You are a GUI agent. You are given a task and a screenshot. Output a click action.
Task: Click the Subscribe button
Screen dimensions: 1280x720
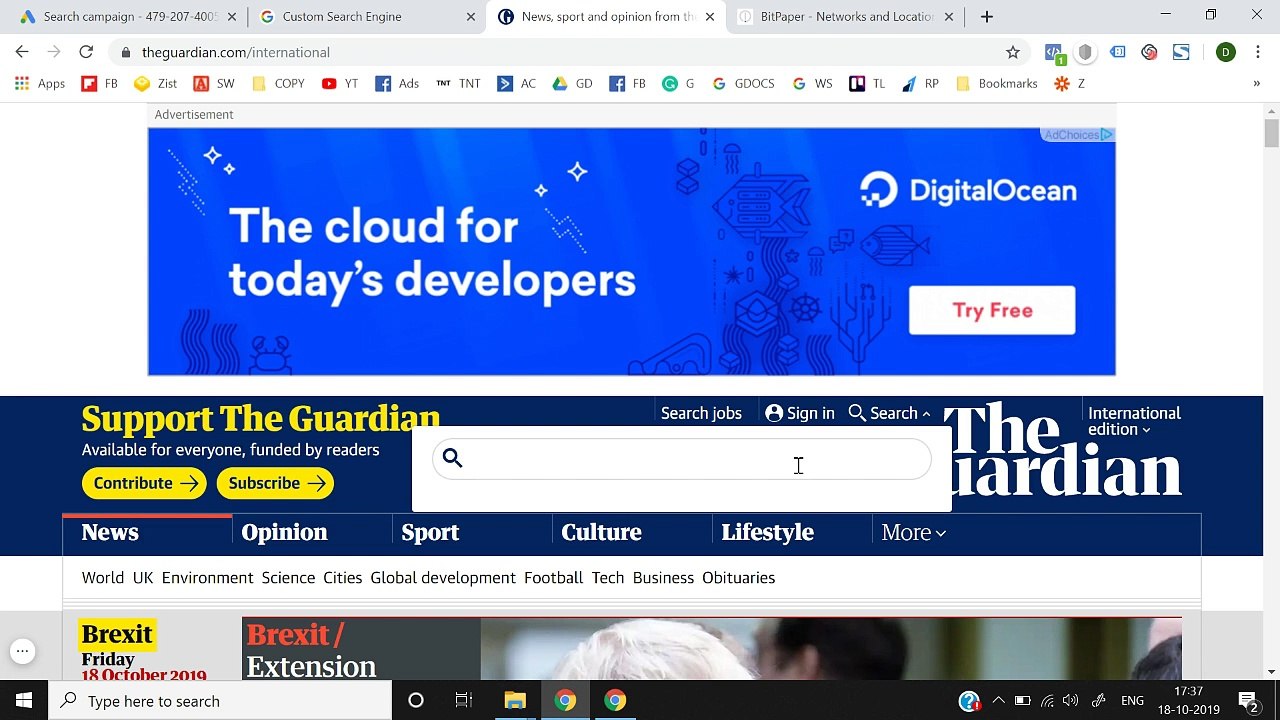[275, 483]
